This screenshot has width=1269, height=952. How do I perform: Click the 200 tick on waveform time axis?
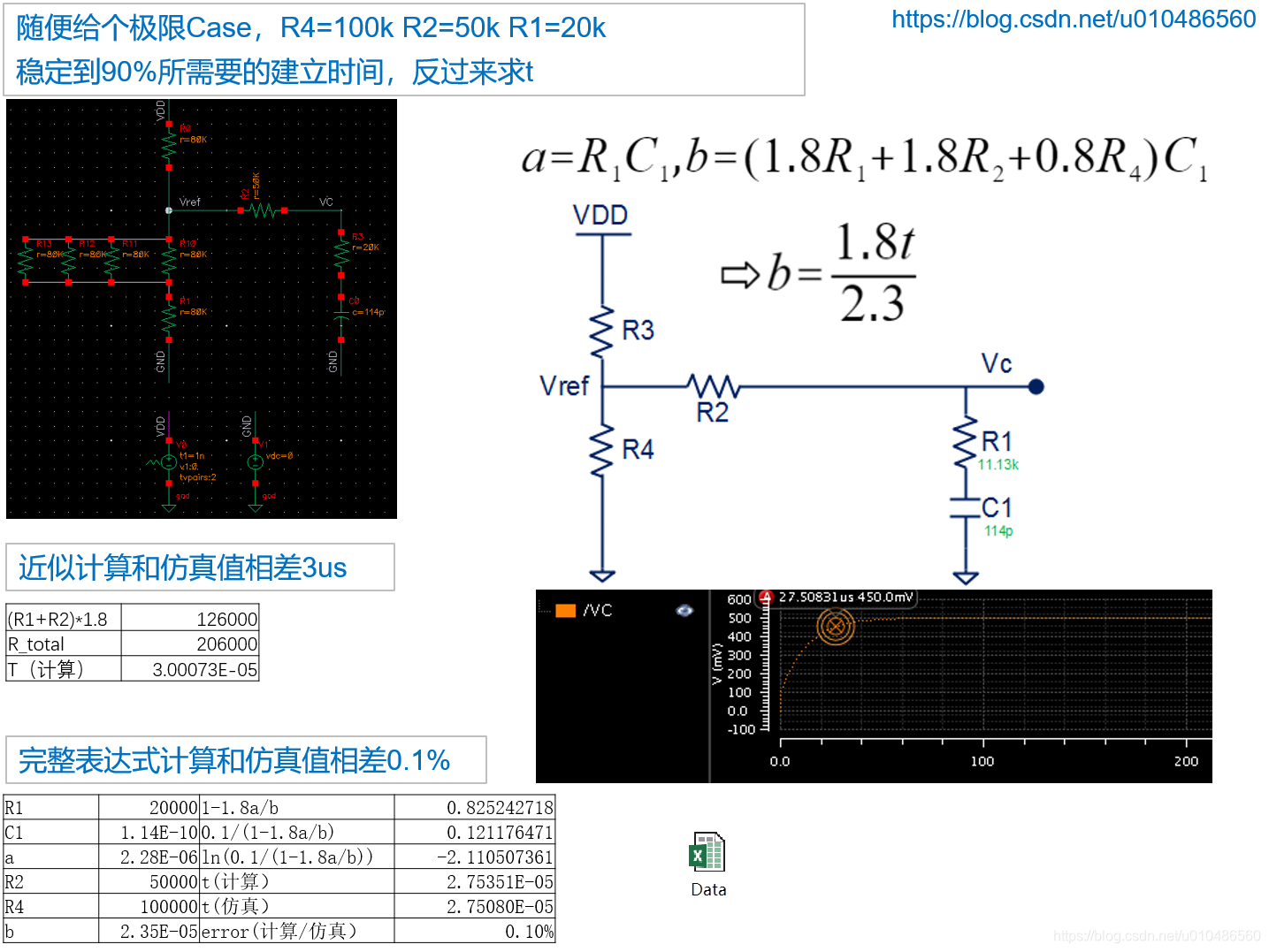[1186, 761]
